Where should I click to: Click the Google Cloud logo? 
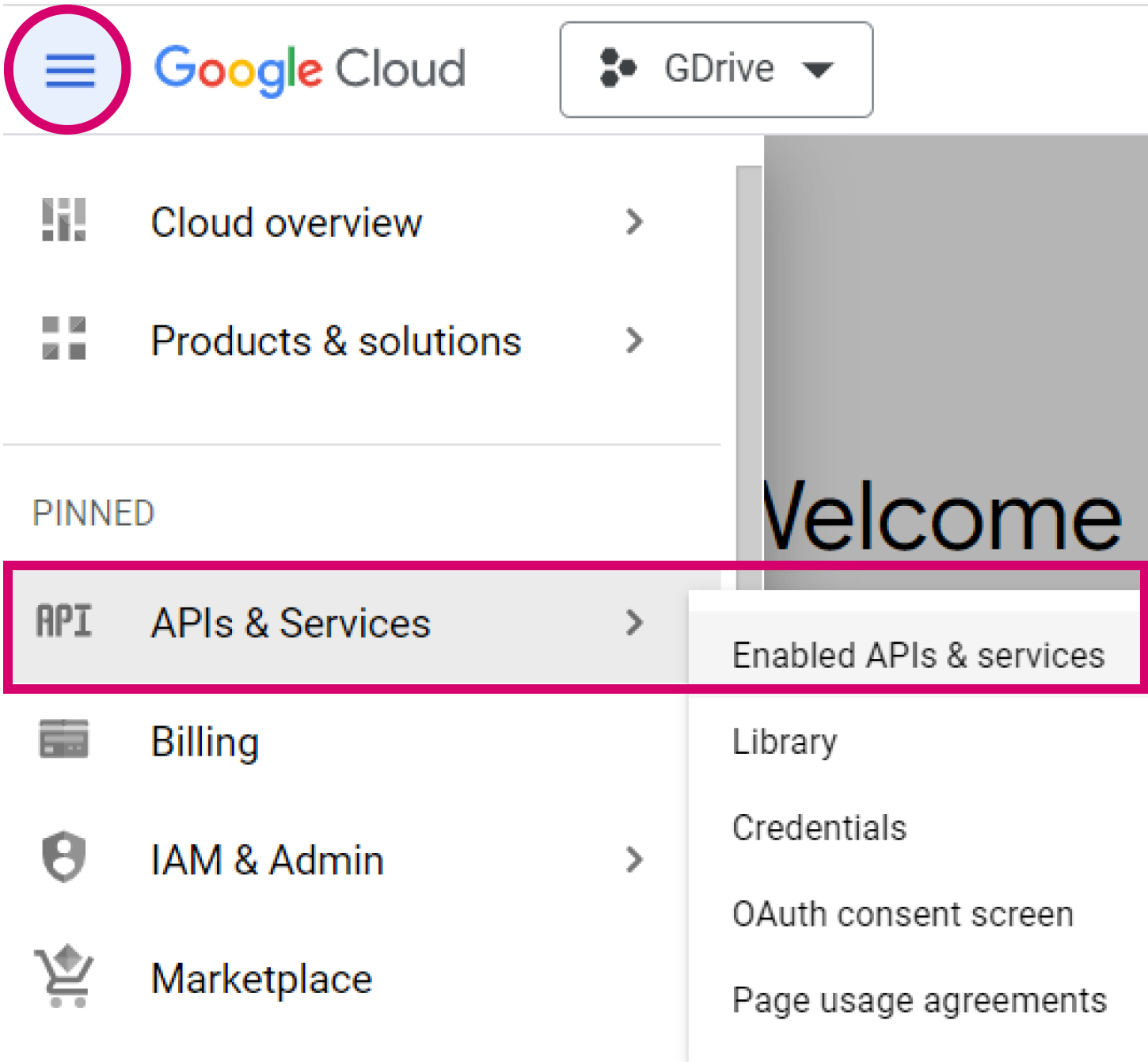click(x=310, y=69)
